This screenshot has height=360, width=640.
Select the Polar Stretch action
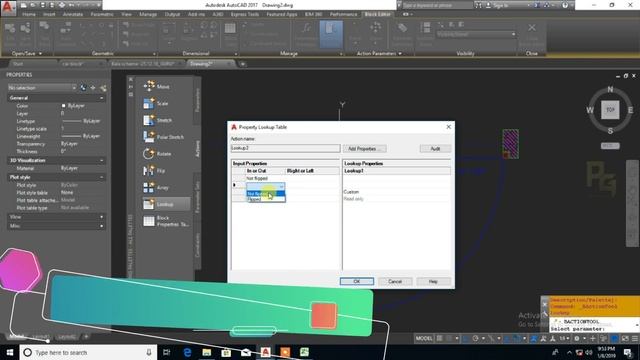[x=164, y=137]
